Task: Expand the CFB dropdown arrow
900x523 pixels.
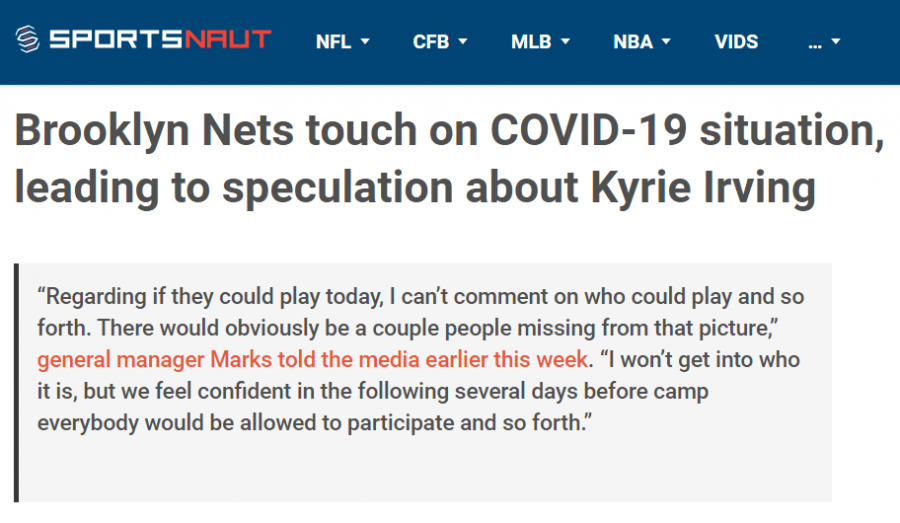Action: (x=463, y=41)
